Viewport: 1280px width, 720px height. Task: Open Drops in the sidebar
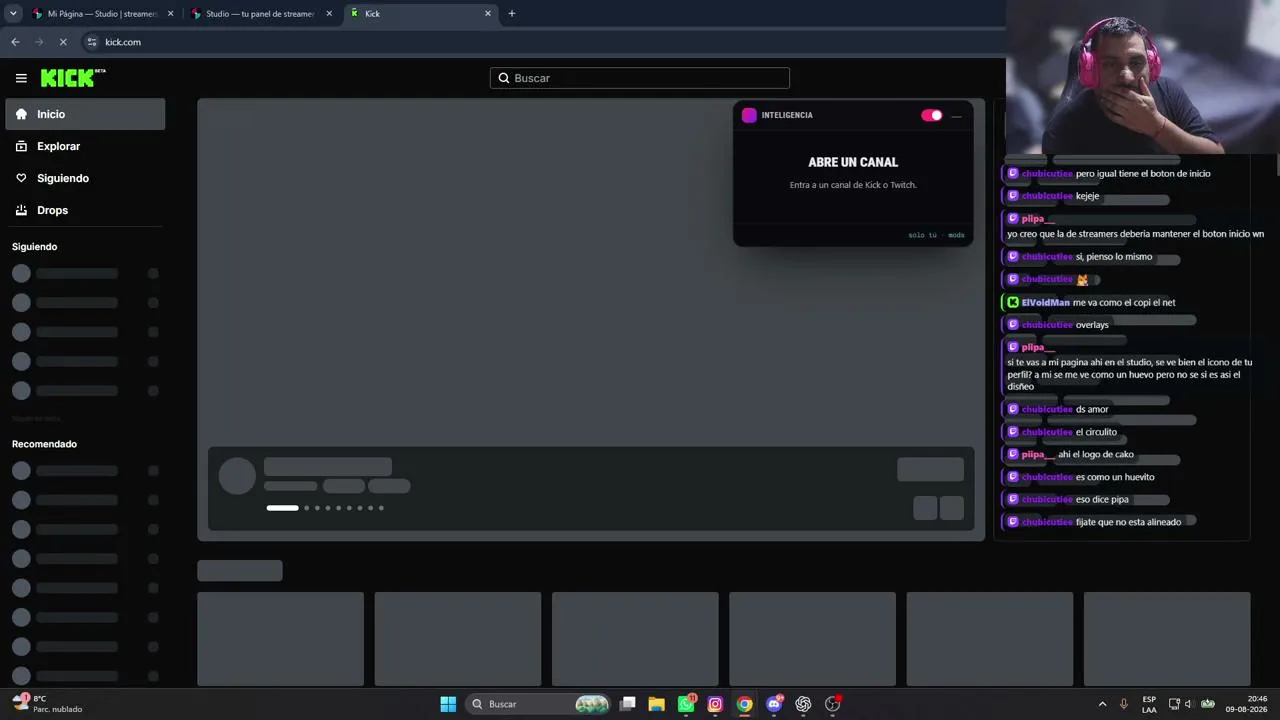coord(85,210)
